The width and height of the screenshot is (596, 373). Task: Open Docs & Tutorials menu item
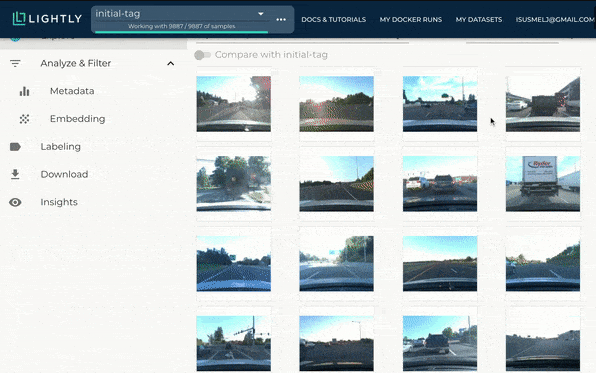point(333,19)
